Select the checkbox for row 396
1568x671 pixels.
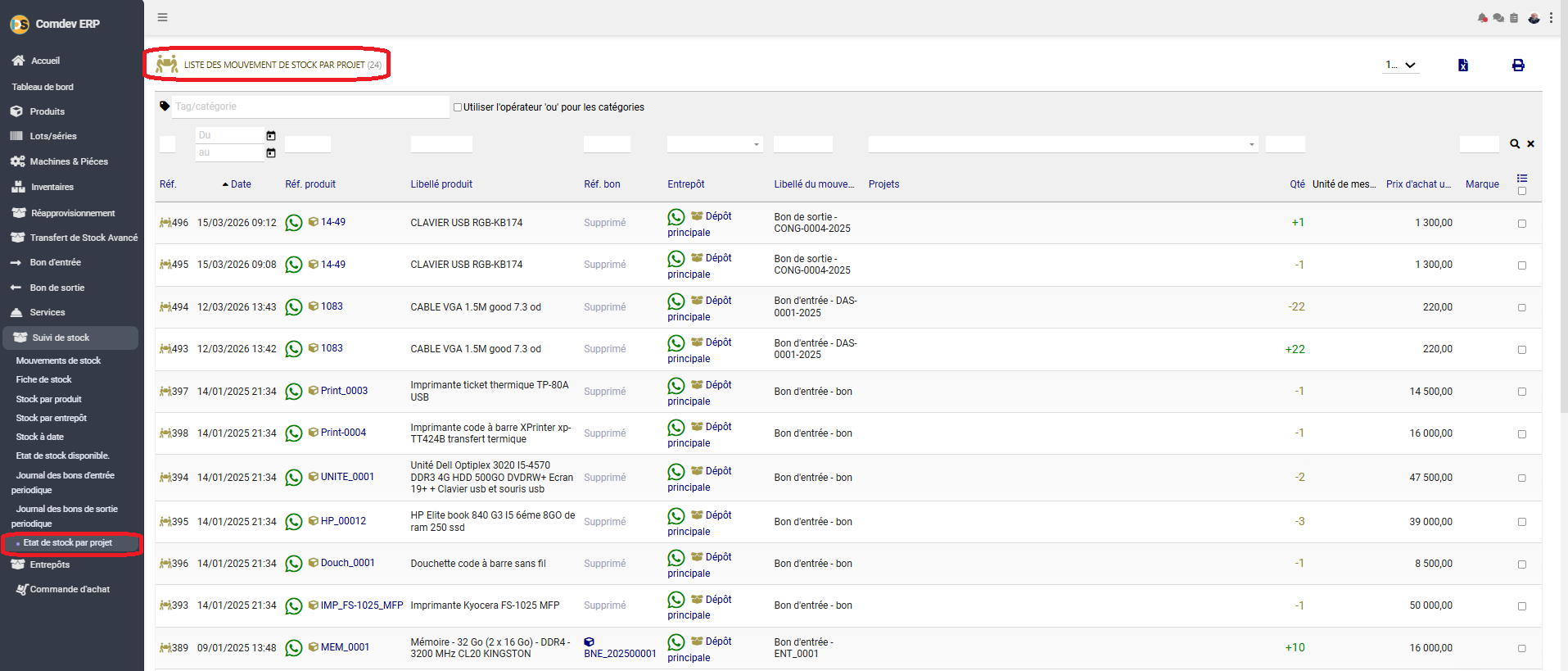(1522, 564)
